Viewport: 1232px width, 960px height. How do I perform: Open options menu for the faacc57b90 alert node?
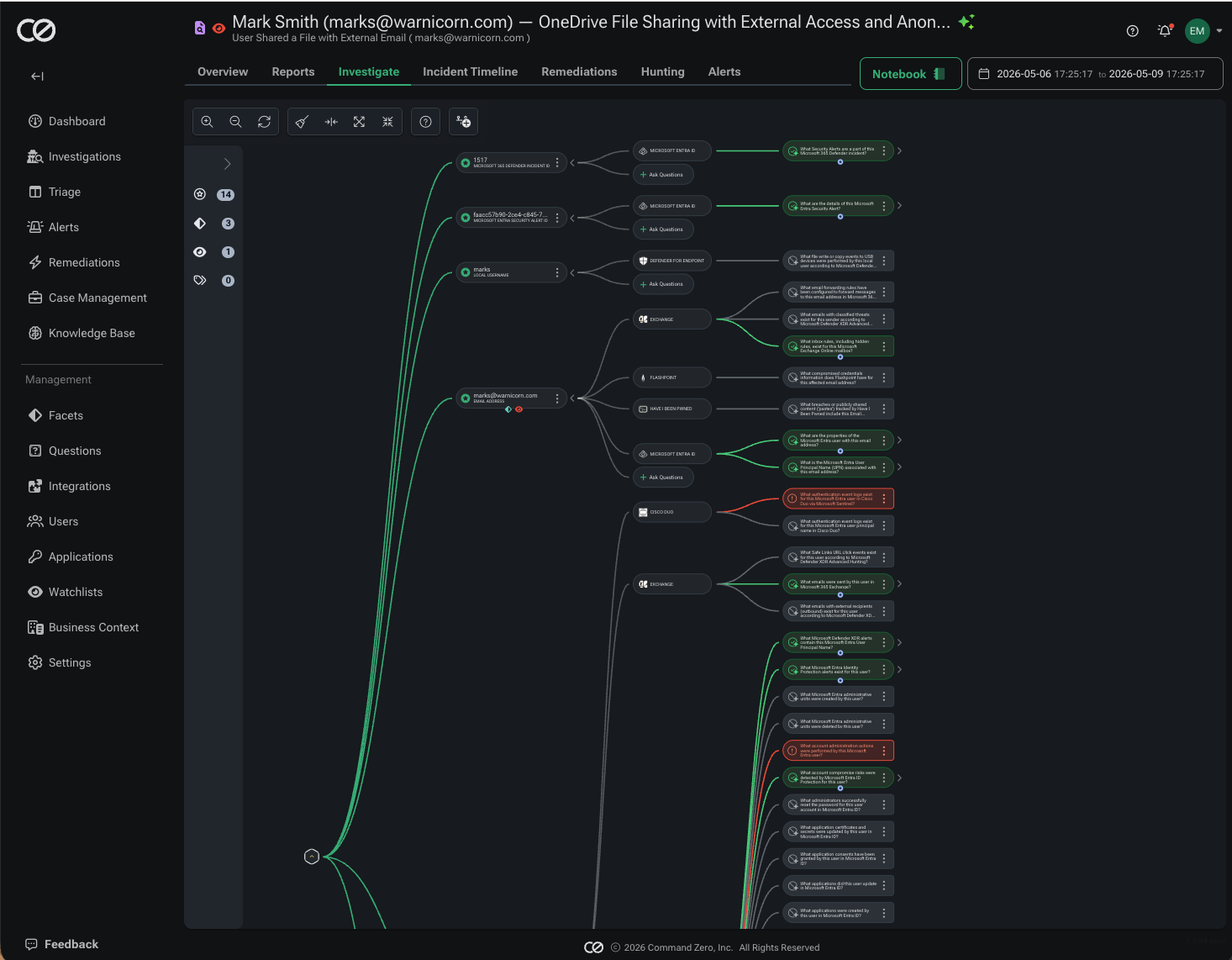(x=557, y=218)
